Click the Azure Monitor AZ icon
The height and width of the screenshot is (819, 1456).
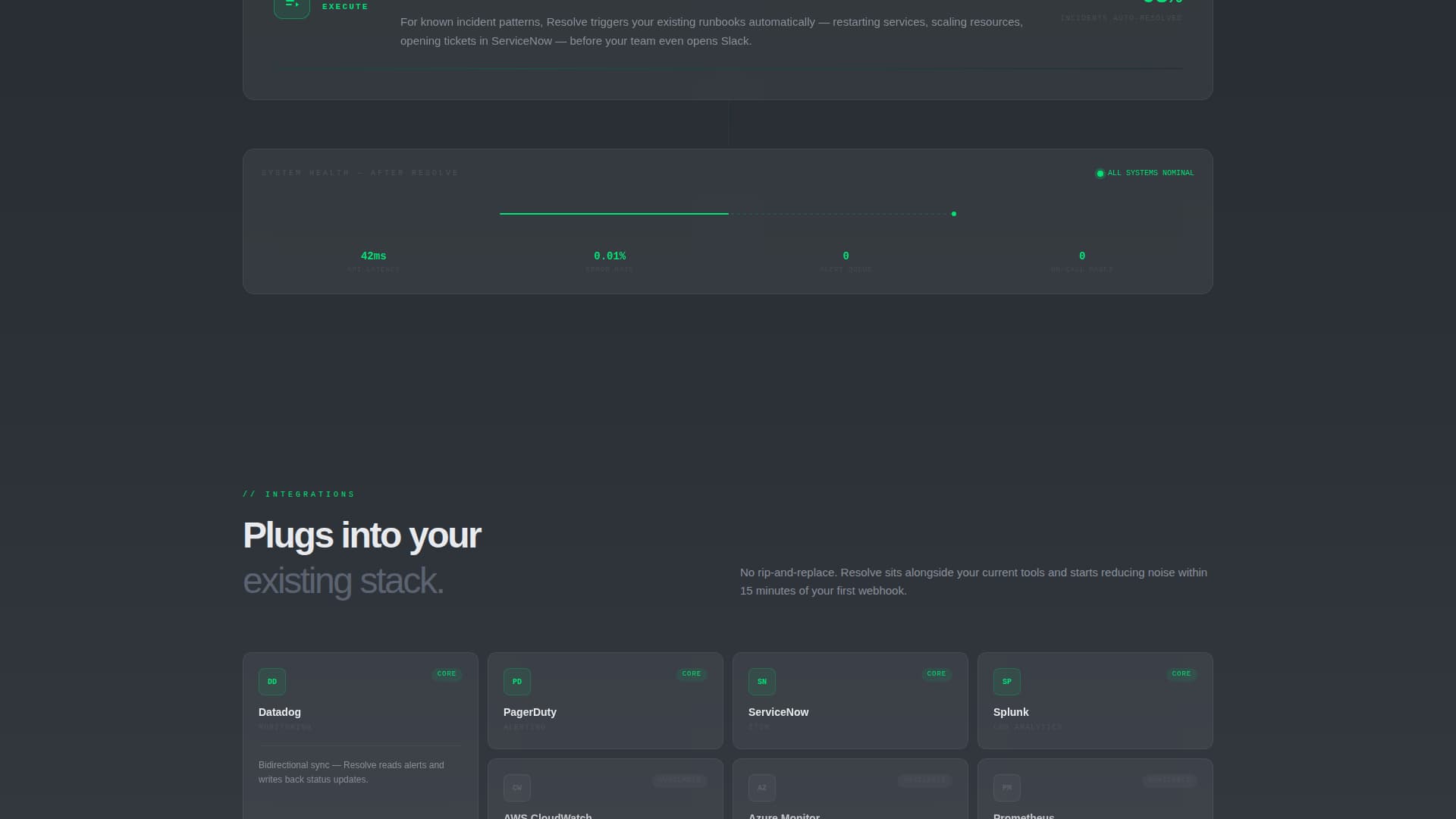(761, 787)
